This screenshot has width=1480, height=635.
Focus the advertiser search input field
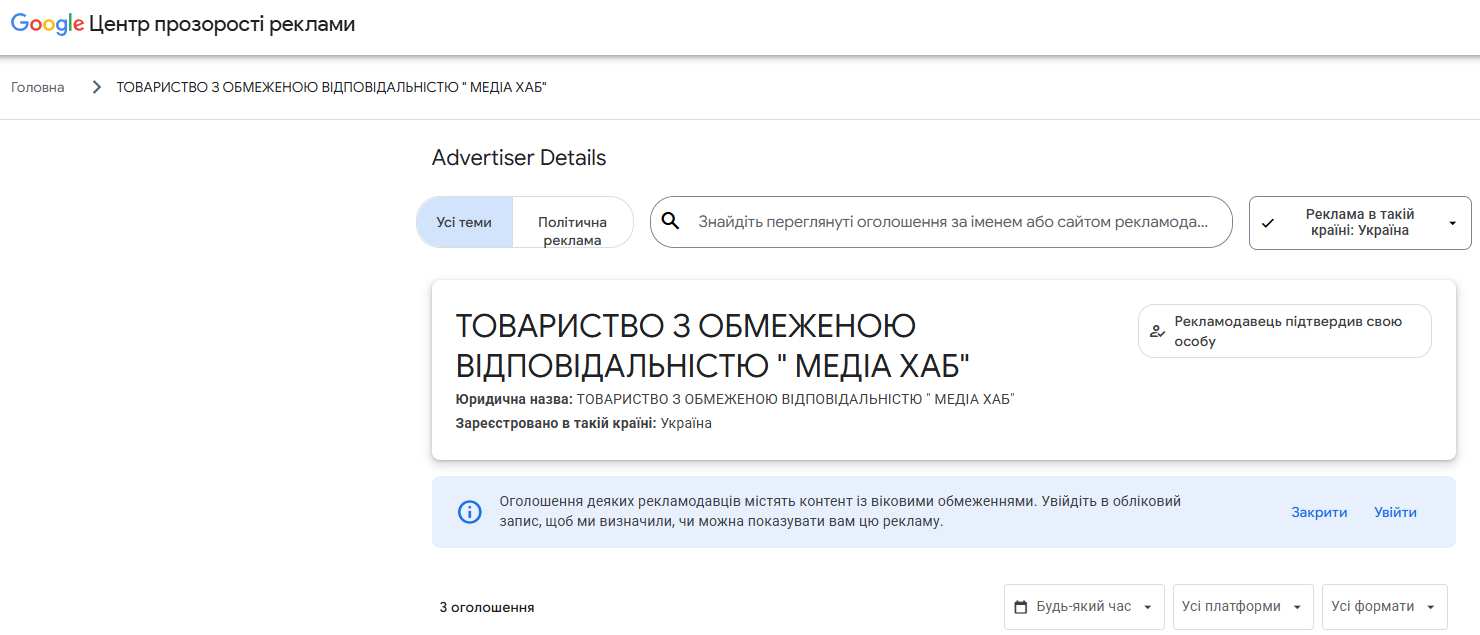point(941,222)
